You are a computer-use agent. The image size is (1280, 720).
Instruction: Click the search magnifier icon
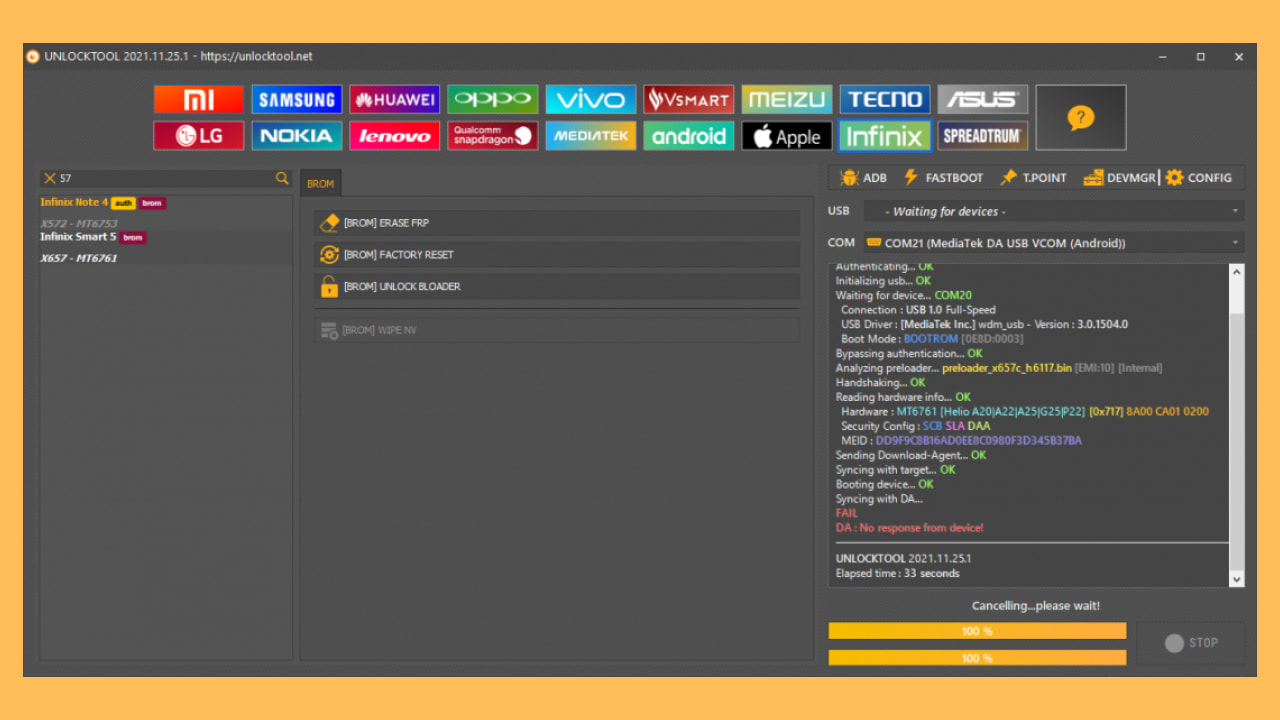click(x=282, y=178)
